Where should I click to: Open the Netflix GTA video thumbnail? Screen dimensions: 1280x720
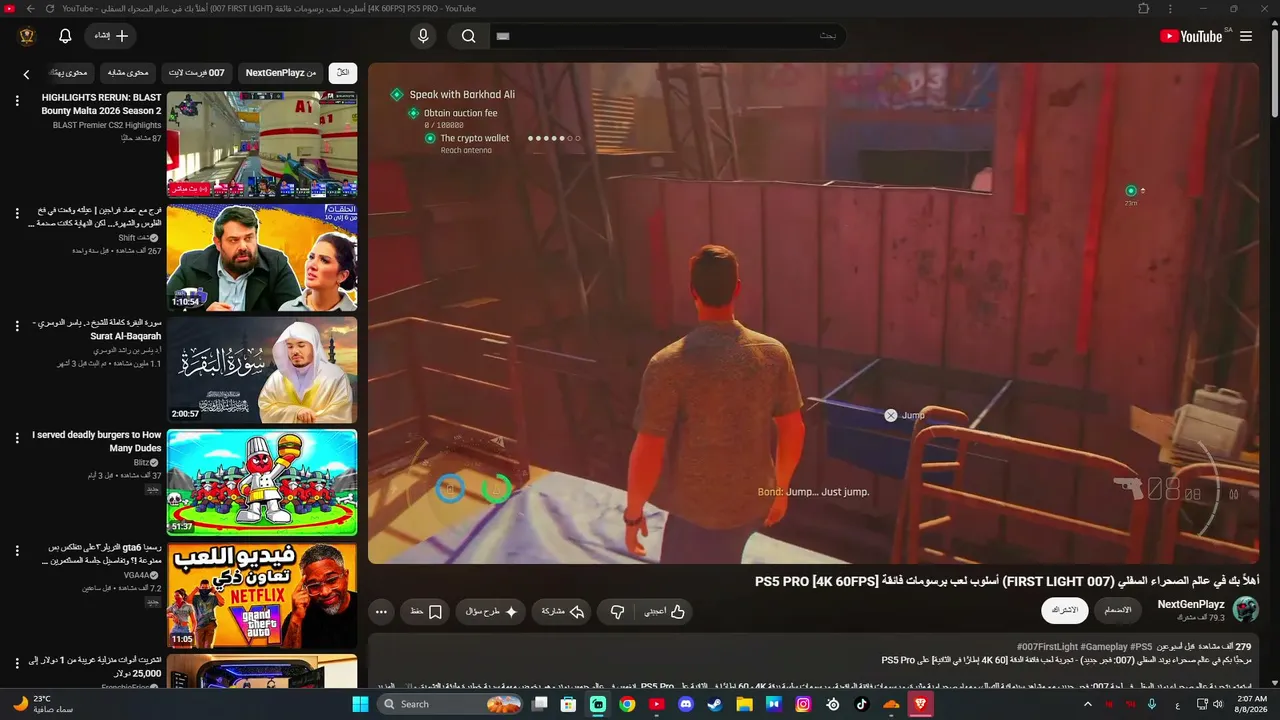coord(262,596)
